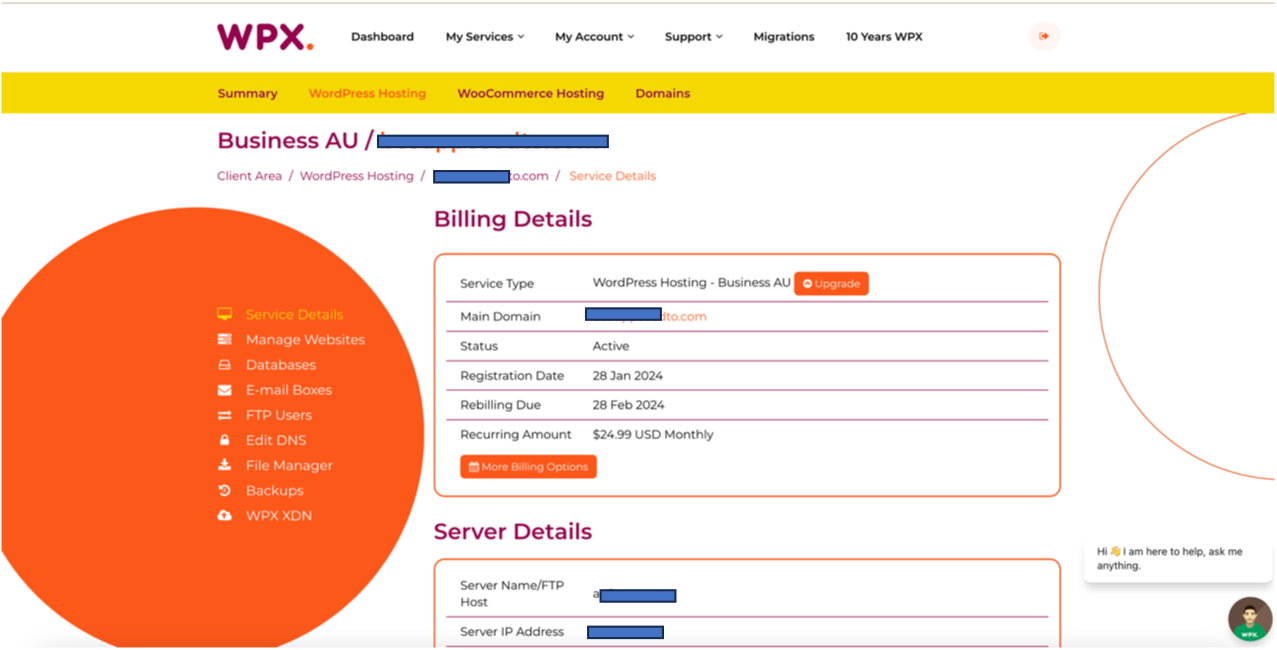Click the FTP Users arrows icon

(x=225, y=415)
